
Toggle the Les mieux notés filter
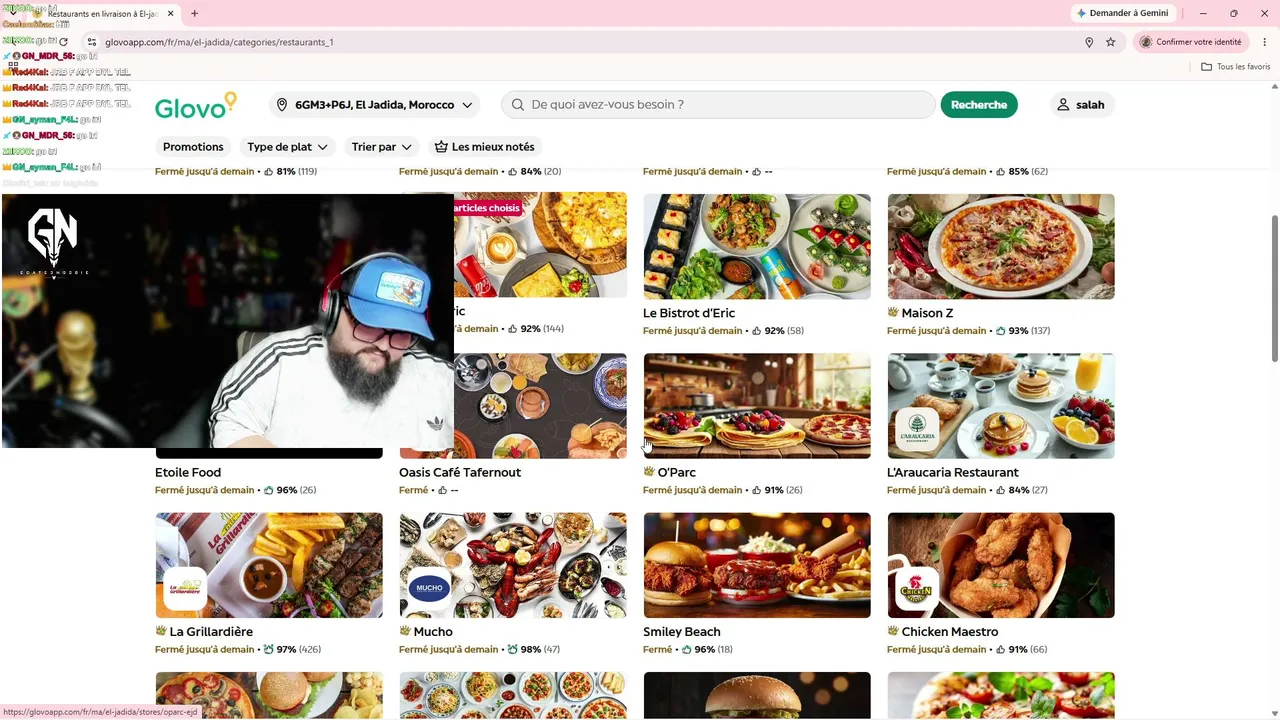(484, 147)
